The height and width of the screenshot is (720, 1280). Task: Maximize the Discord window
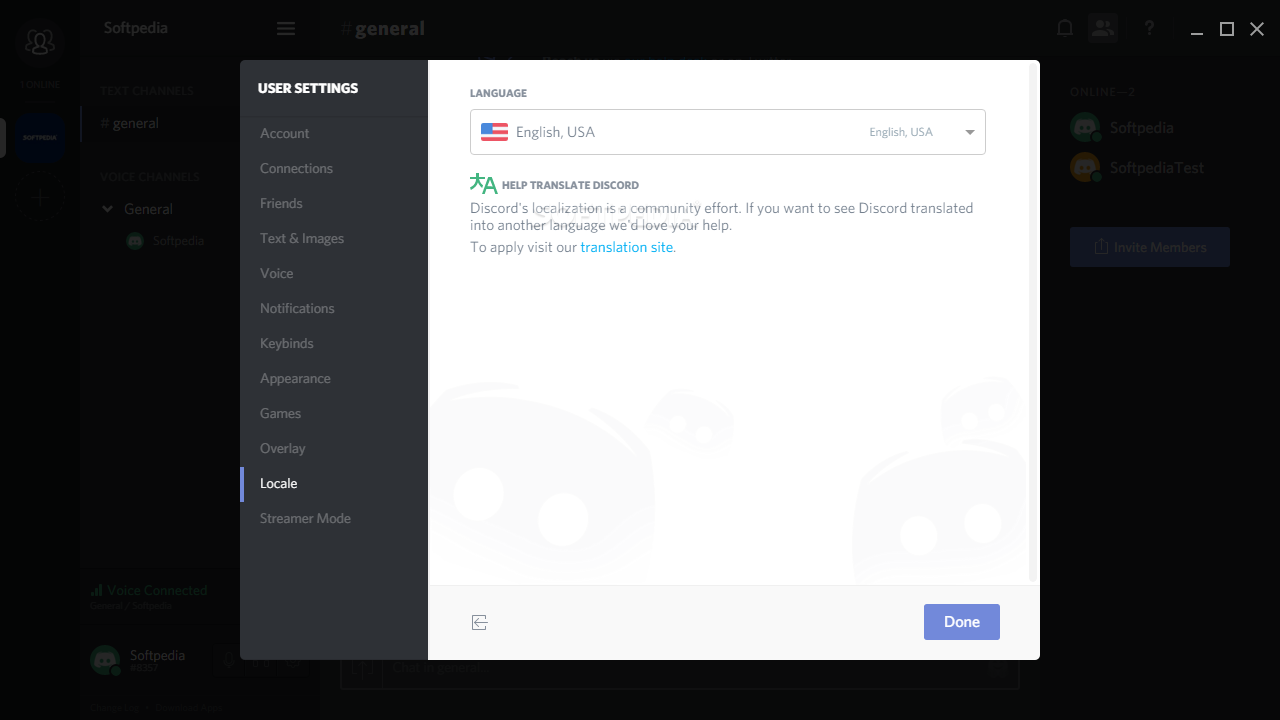(x=1227, y=29)
